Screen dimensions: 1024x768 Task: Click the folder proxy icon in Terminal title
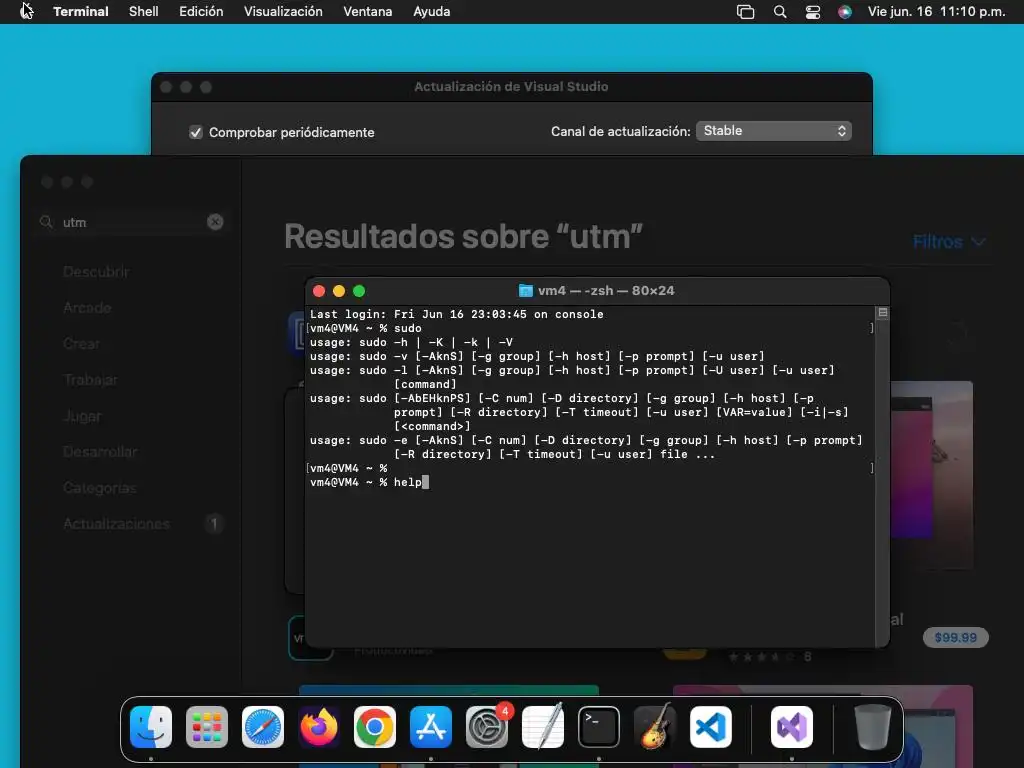(x=525, y=291)
